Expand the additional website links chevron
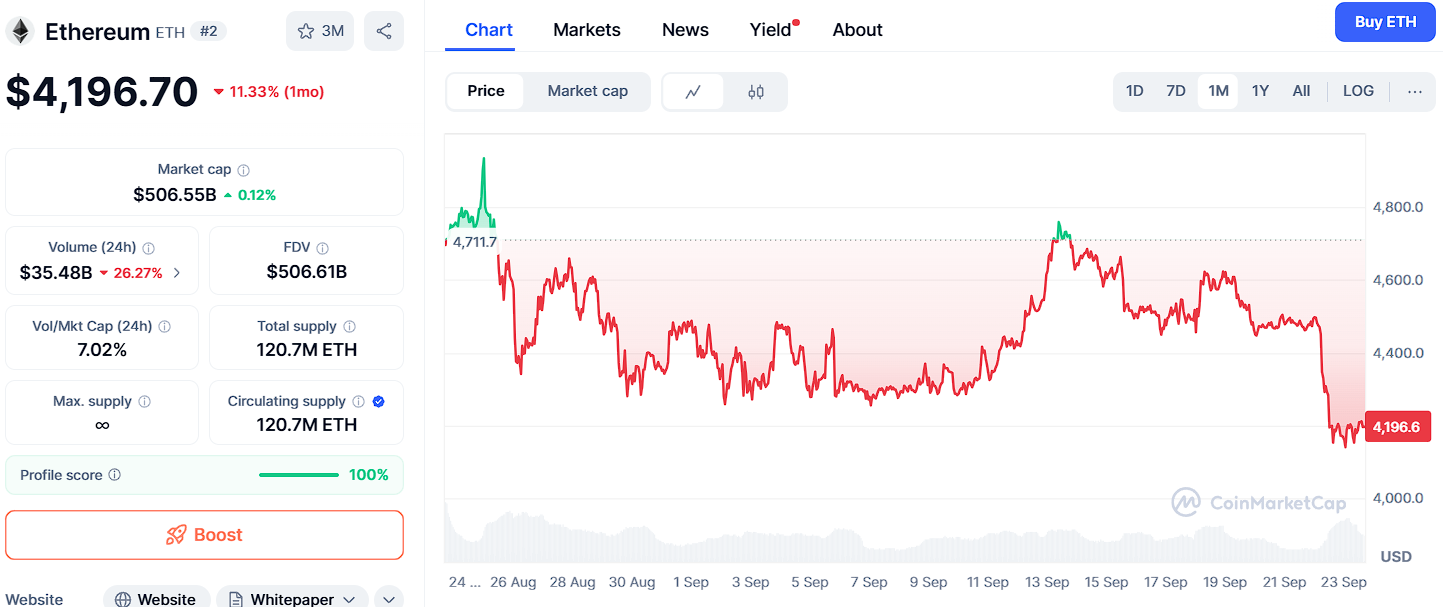The image size is (1443, 607). 389,599
